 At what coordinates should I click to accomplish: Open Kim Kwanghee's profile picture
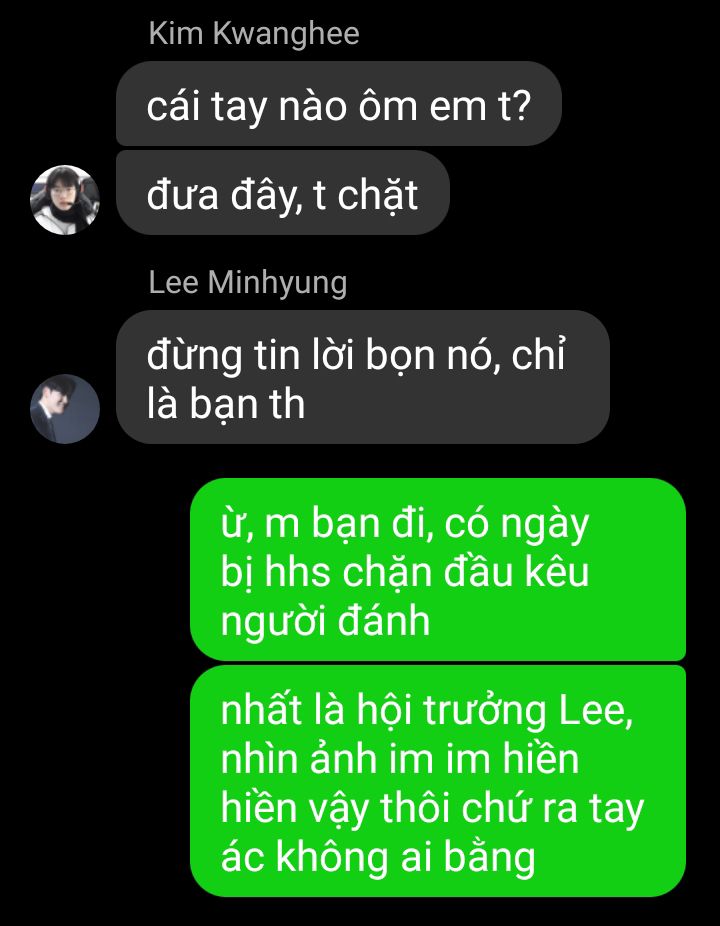64,200
